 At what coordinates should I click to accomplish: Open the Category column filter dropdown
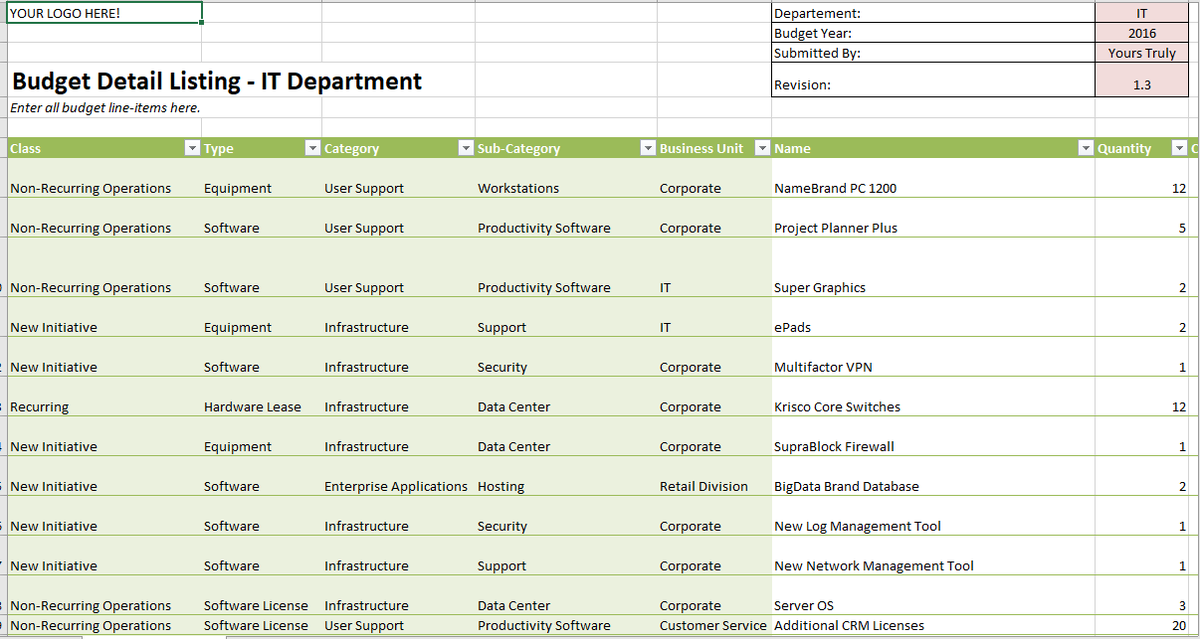tap(465, 148)
